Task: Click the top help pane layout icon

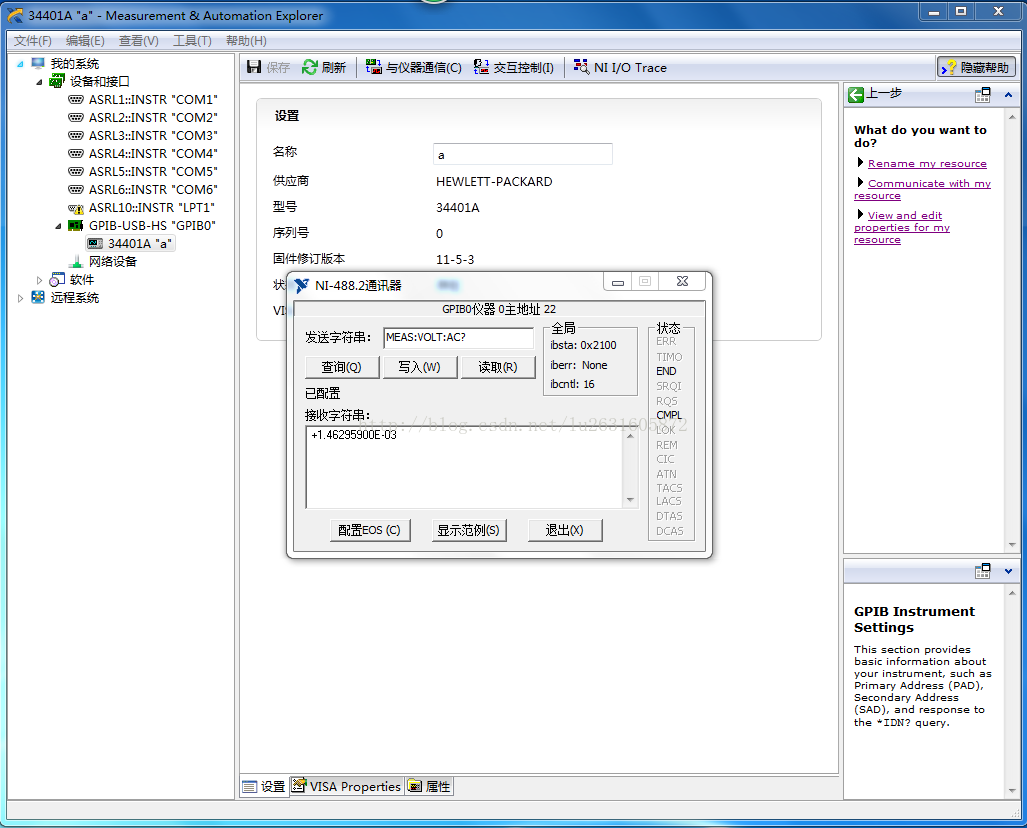Action: (982, 95)
